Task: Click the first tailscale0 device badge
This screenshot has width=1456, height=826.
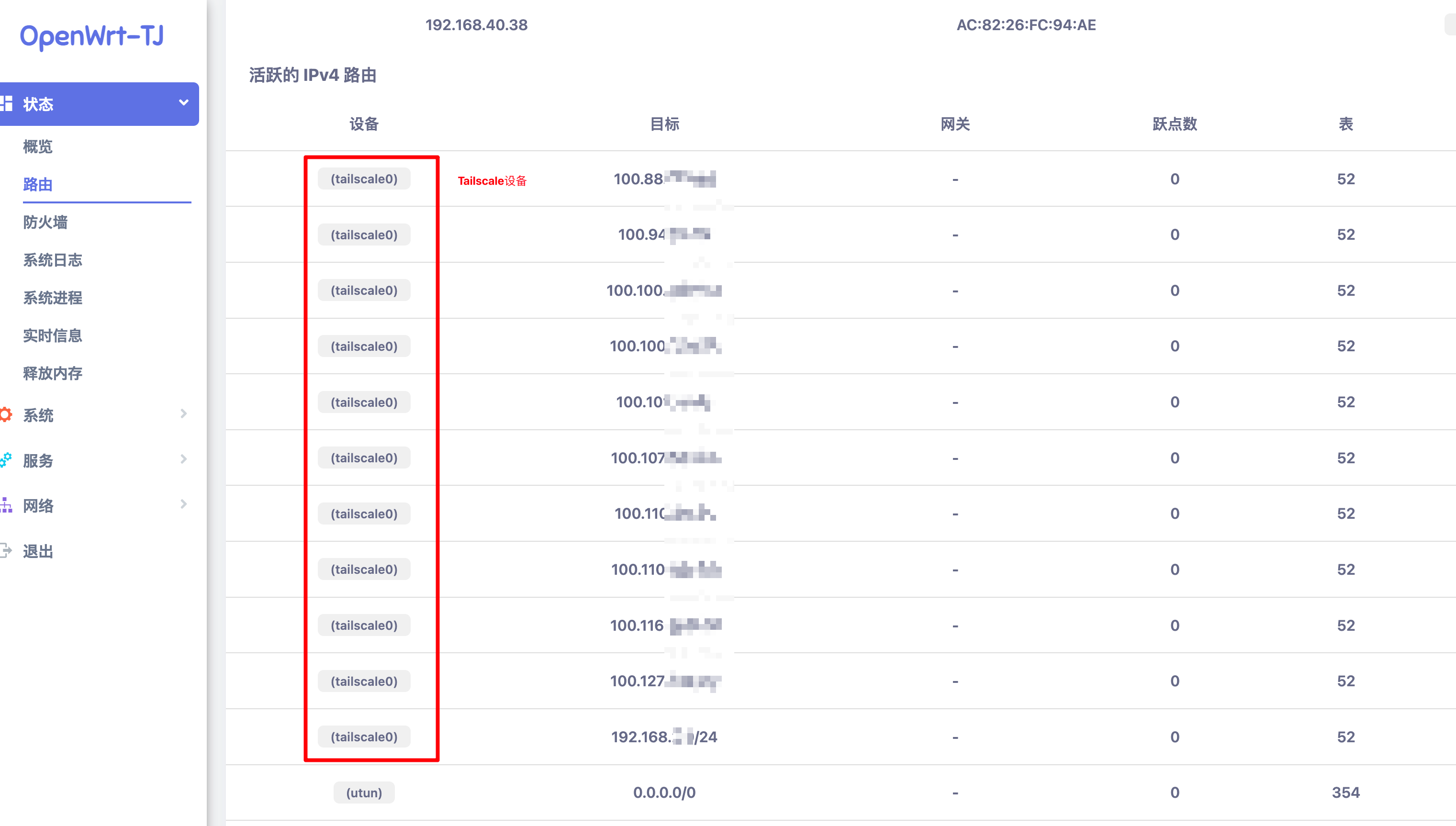Action: tap(364, 179)
